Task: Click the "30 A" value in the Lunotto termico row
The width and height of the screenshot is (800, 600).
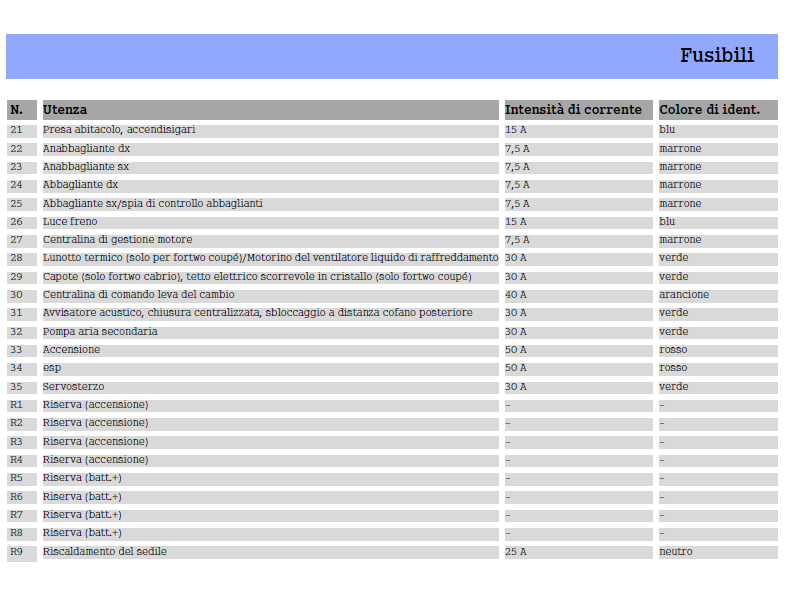Action: 516,258
